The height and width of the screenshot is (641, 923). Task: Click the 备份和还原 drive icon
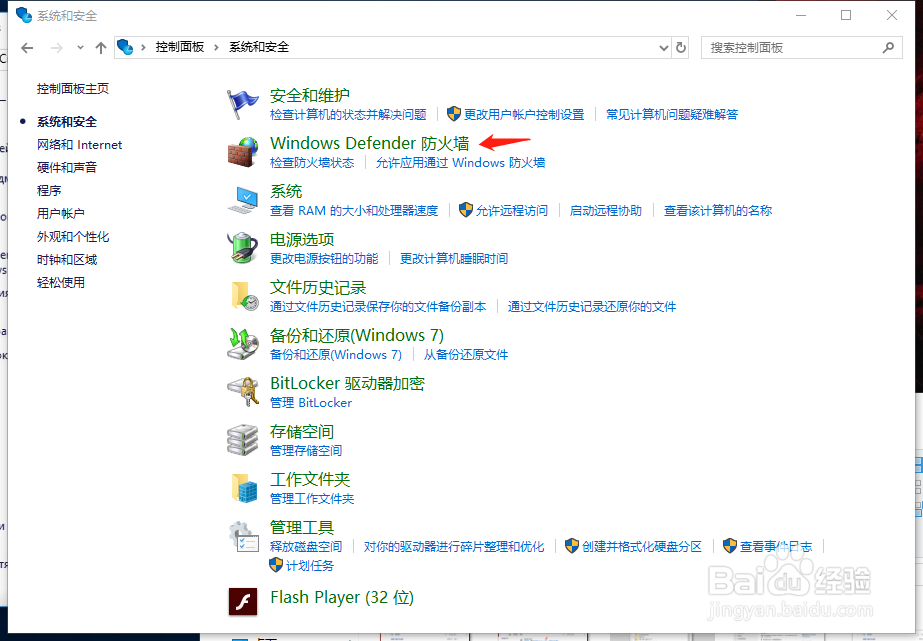point(243,344)
